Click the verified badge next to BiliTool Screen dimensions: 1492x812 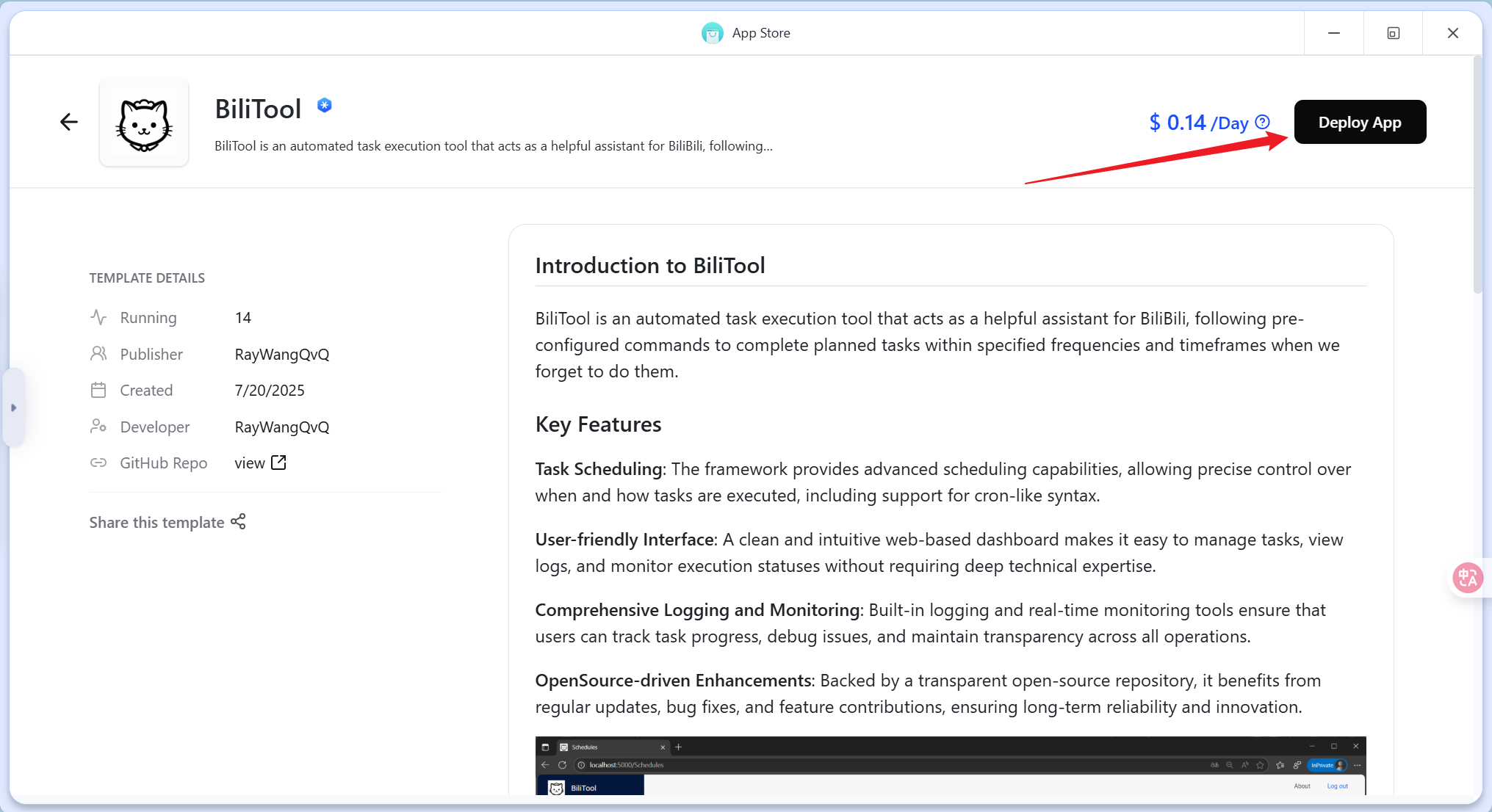click(325, 106)
